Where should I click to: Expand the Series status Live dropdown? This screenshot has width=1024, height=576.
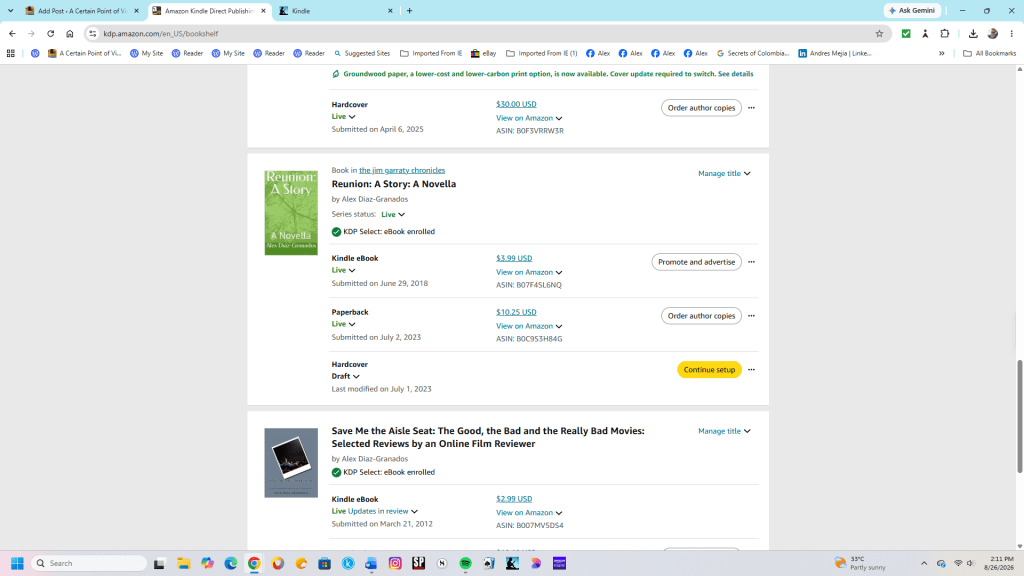pyautogui.click(x=393, y=214)
